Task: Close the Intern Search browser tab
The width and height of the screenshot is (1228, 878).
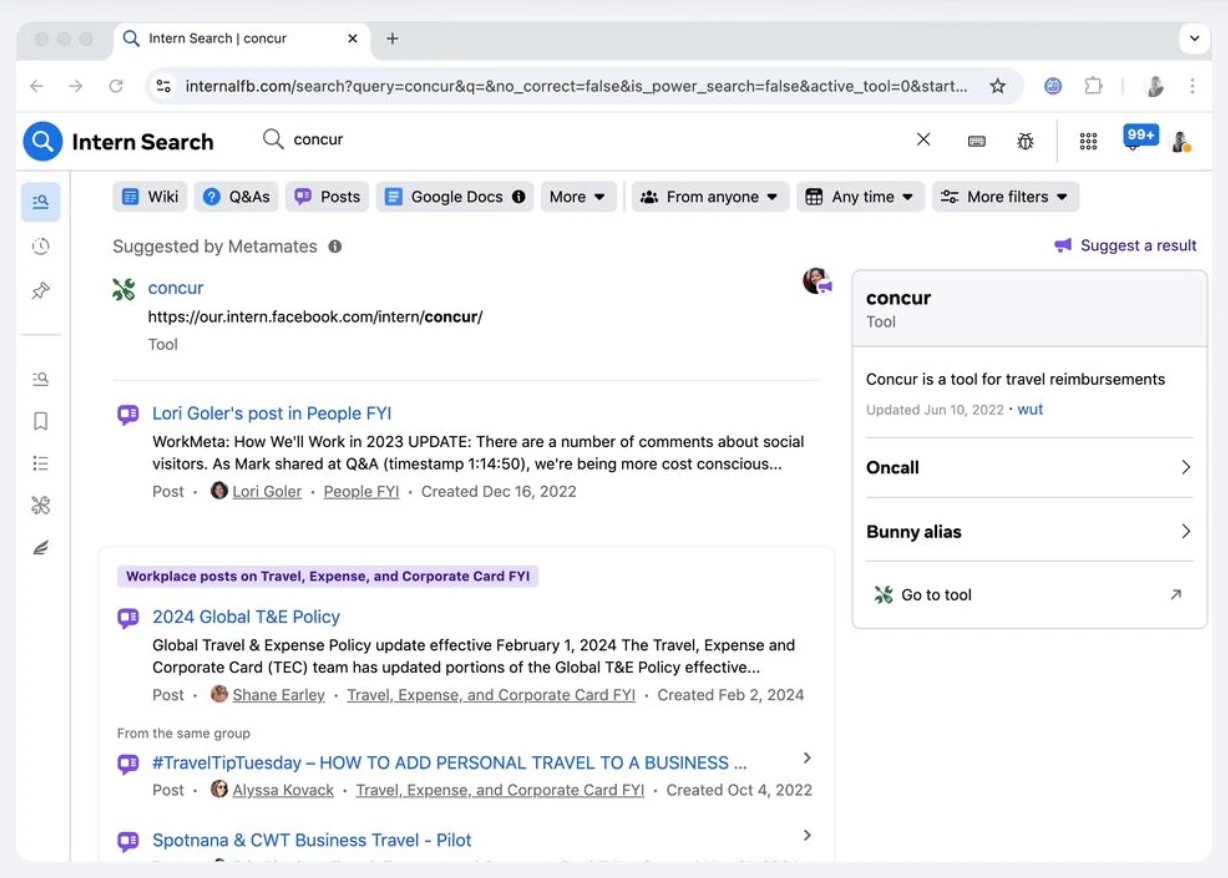Action: click(352, 39)
